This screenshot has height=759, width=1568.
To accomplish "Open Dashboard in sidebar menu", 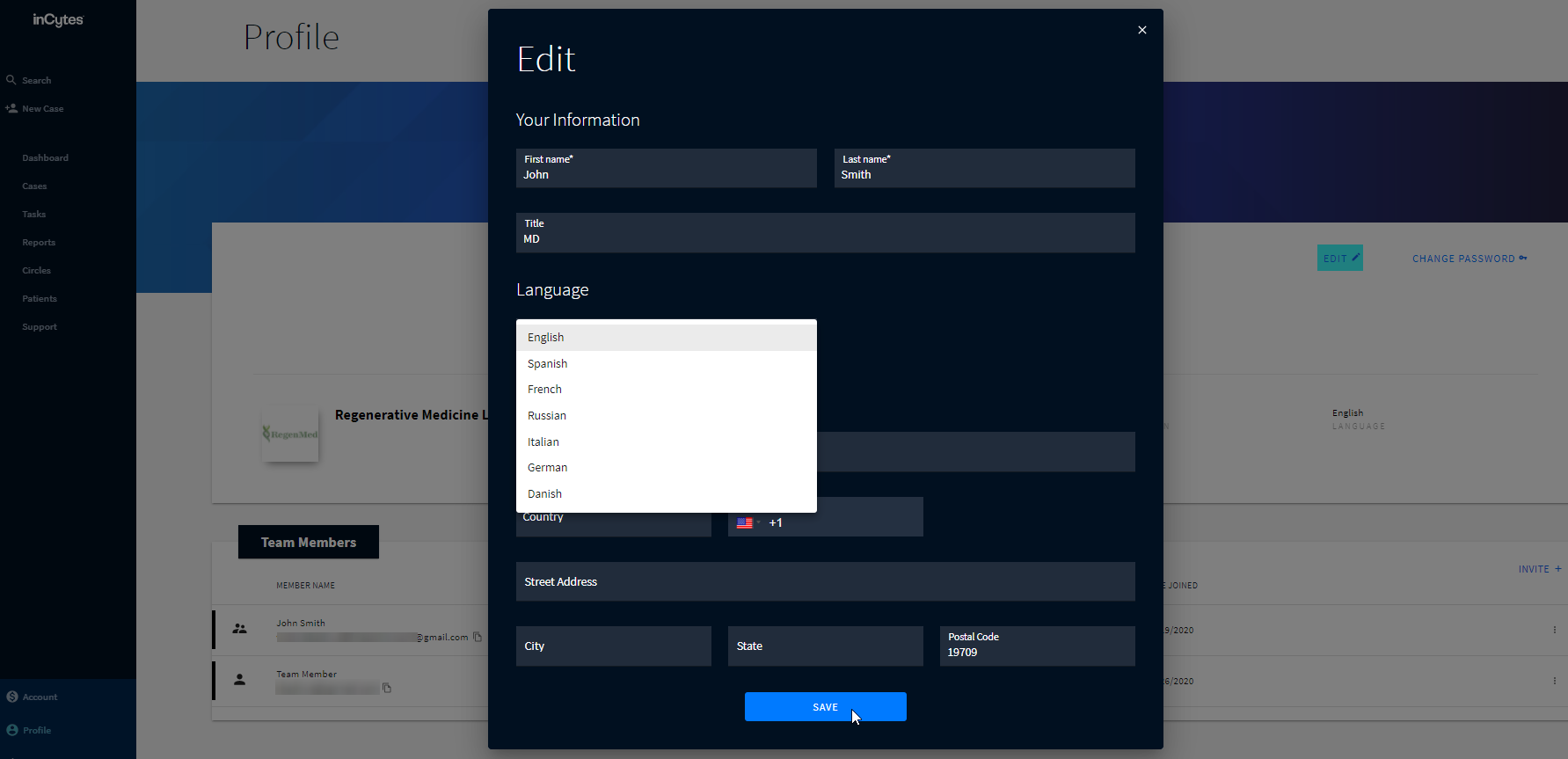I will (46, 158).
